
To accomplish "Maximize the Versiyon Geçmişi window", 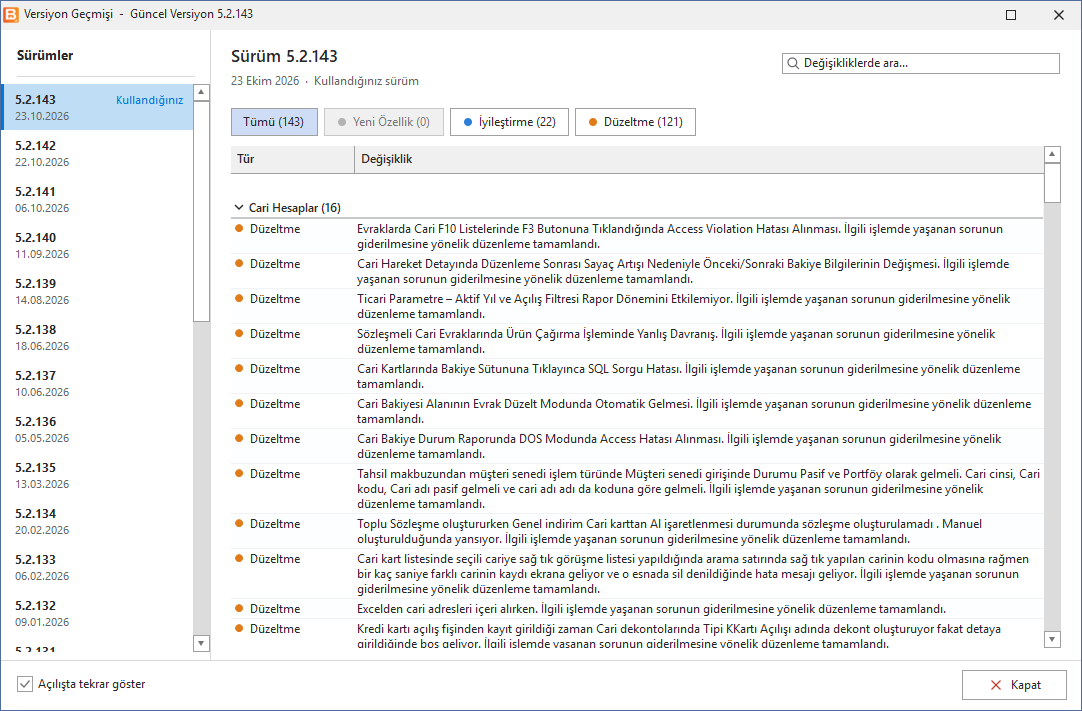I will click(x=1011, y=14).
